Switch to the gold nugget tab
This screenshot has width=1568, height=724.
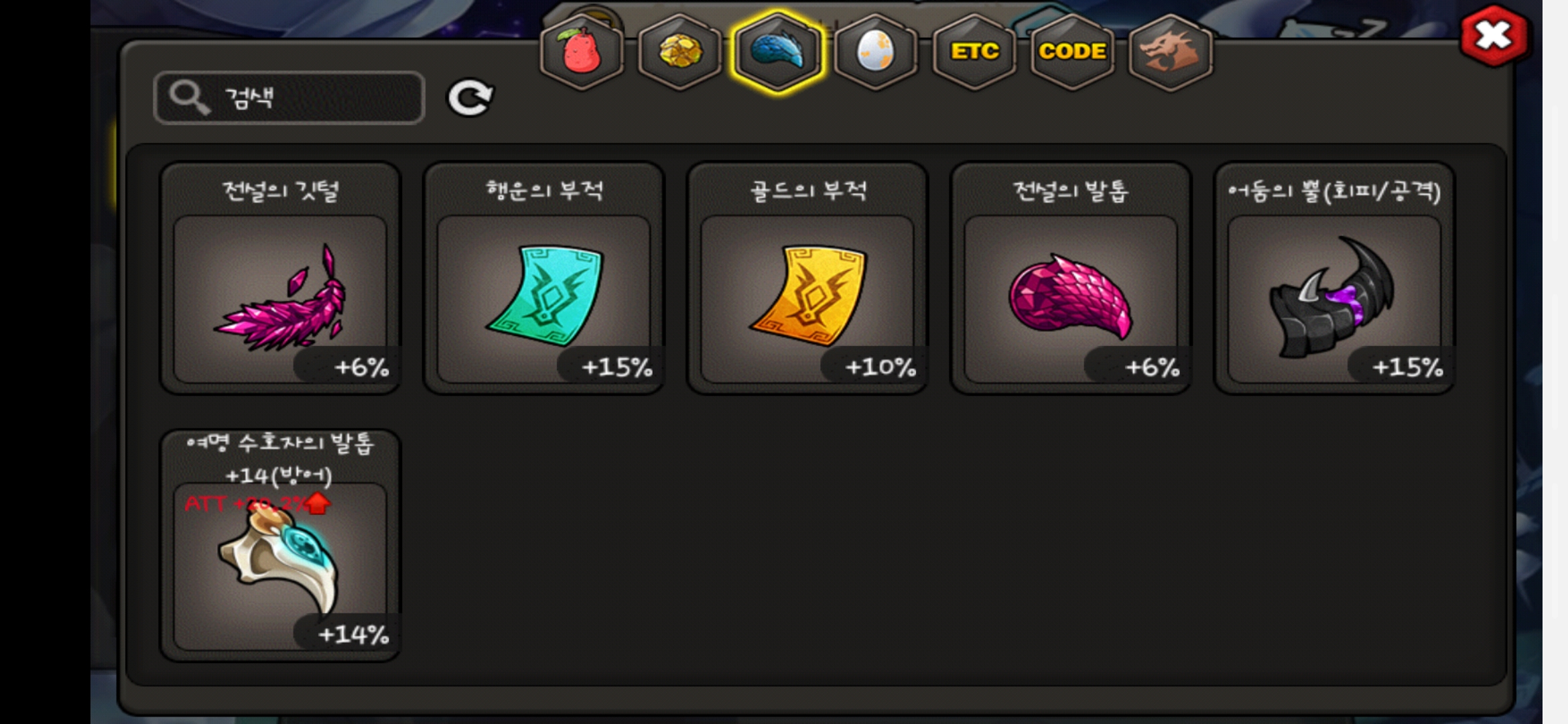point(679,52)
